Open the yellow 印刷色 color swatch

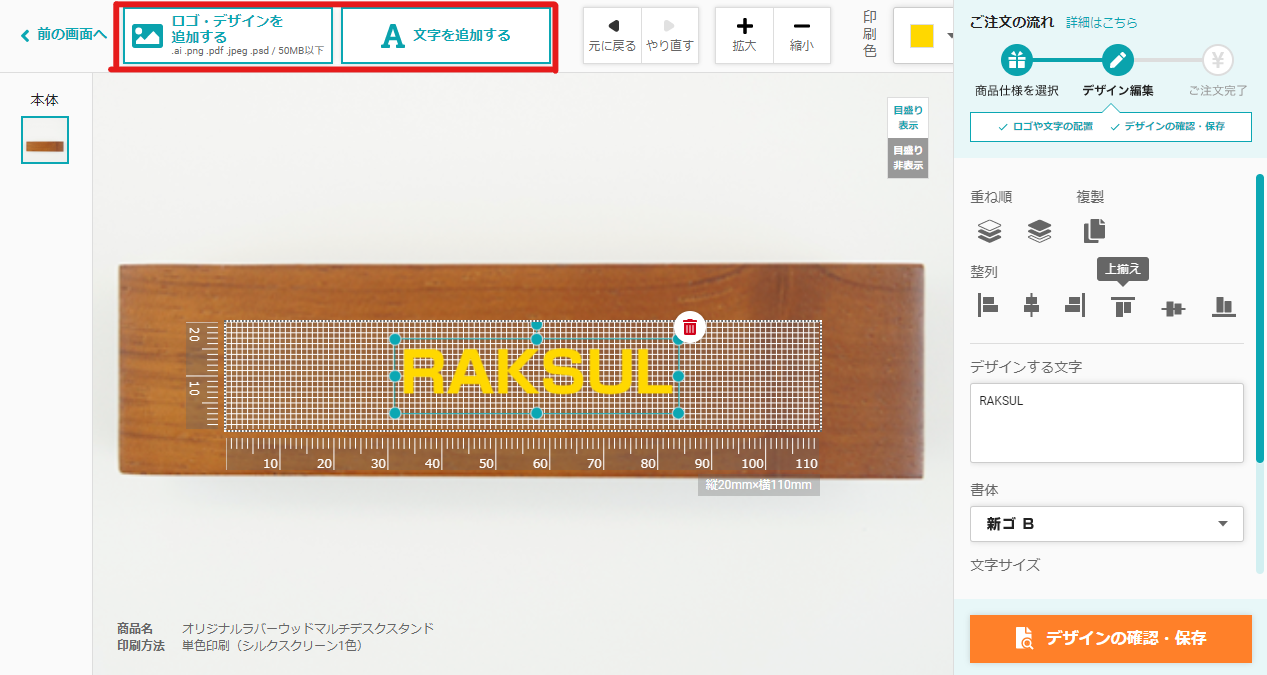[x=924, y=35]
